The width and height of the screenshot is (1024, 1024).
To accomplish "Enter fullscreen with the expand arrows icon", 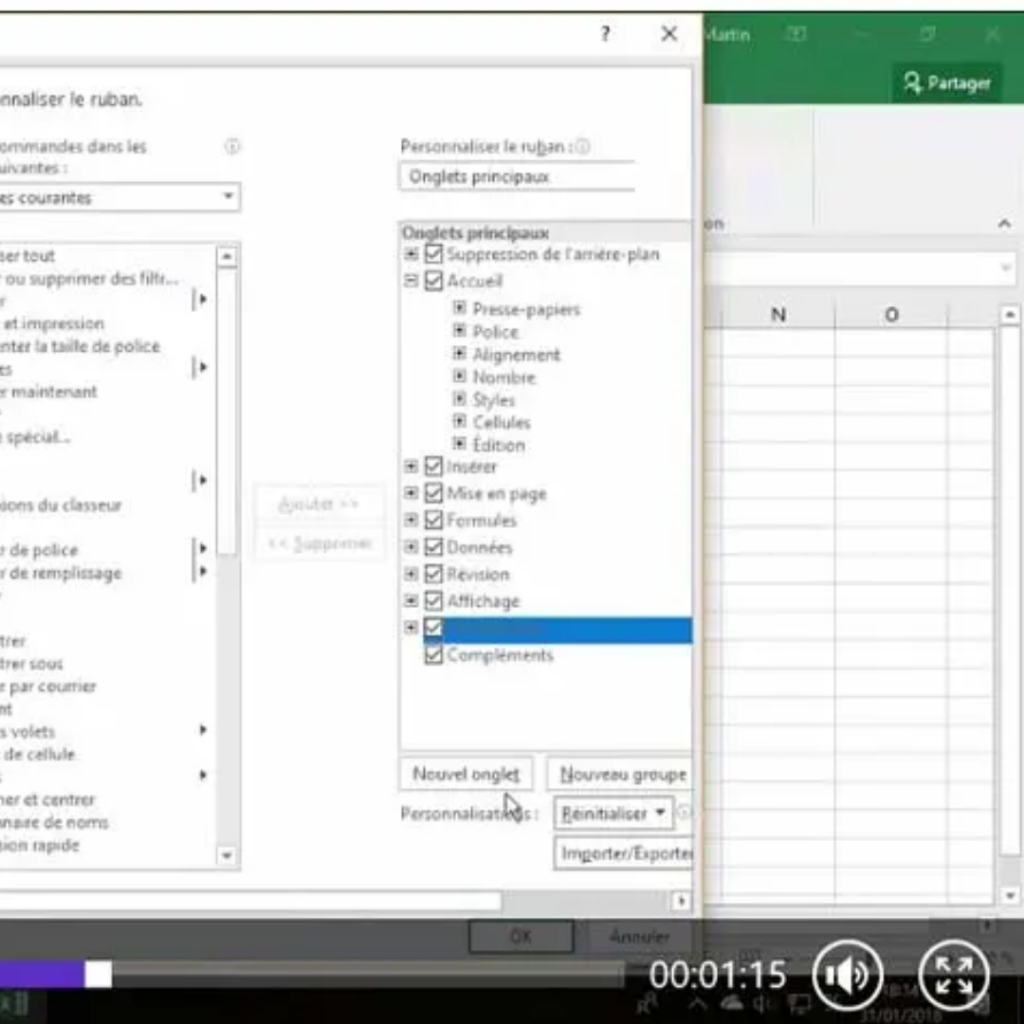I will point(954,975).
